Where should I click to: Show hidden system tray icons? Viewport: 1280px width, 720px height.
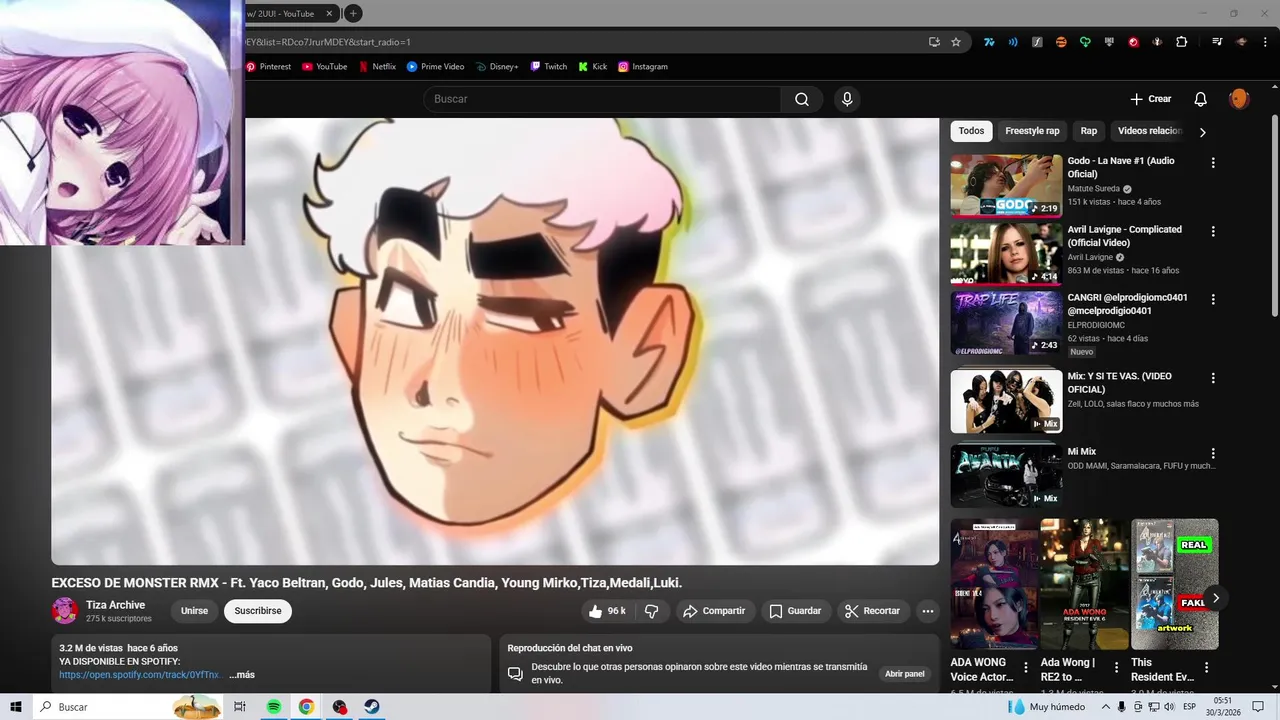1104,707
